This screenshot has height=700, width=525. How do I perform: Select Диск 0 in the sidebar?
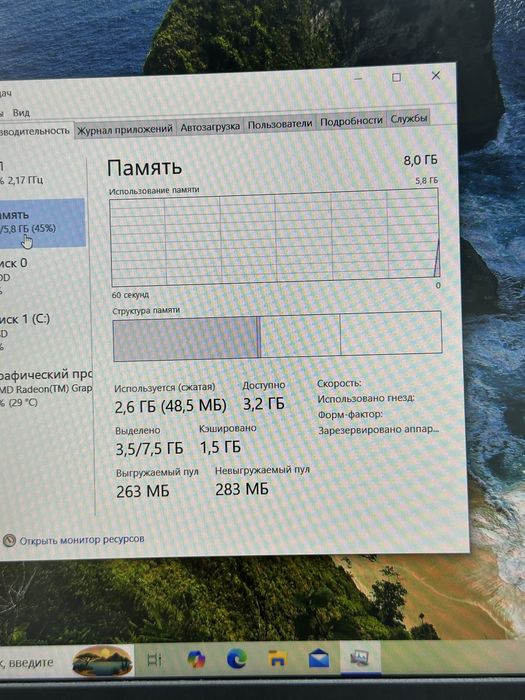(42, 275)
